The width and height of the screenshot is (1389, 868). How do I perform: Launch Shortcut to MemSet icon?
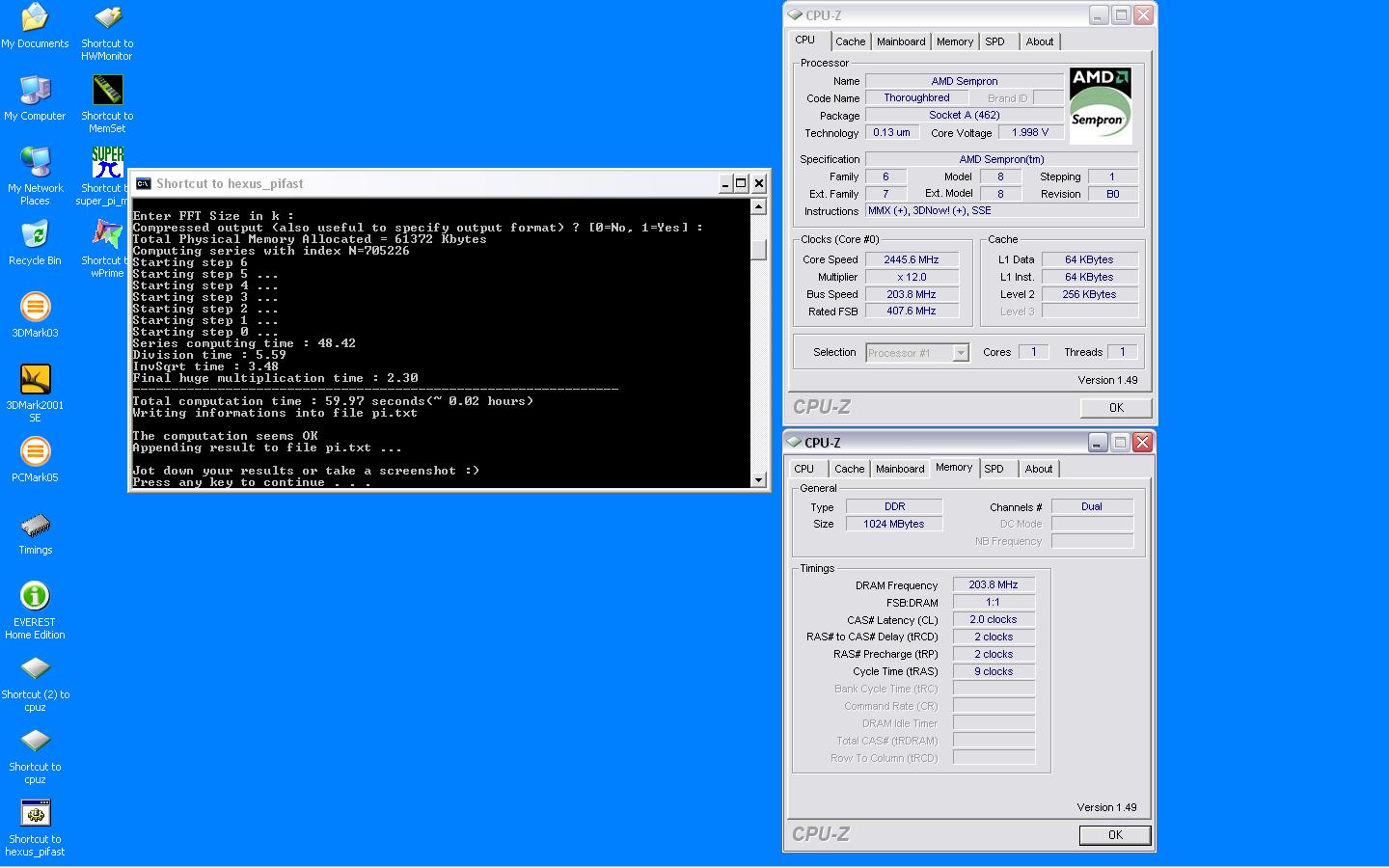point(107,90)
